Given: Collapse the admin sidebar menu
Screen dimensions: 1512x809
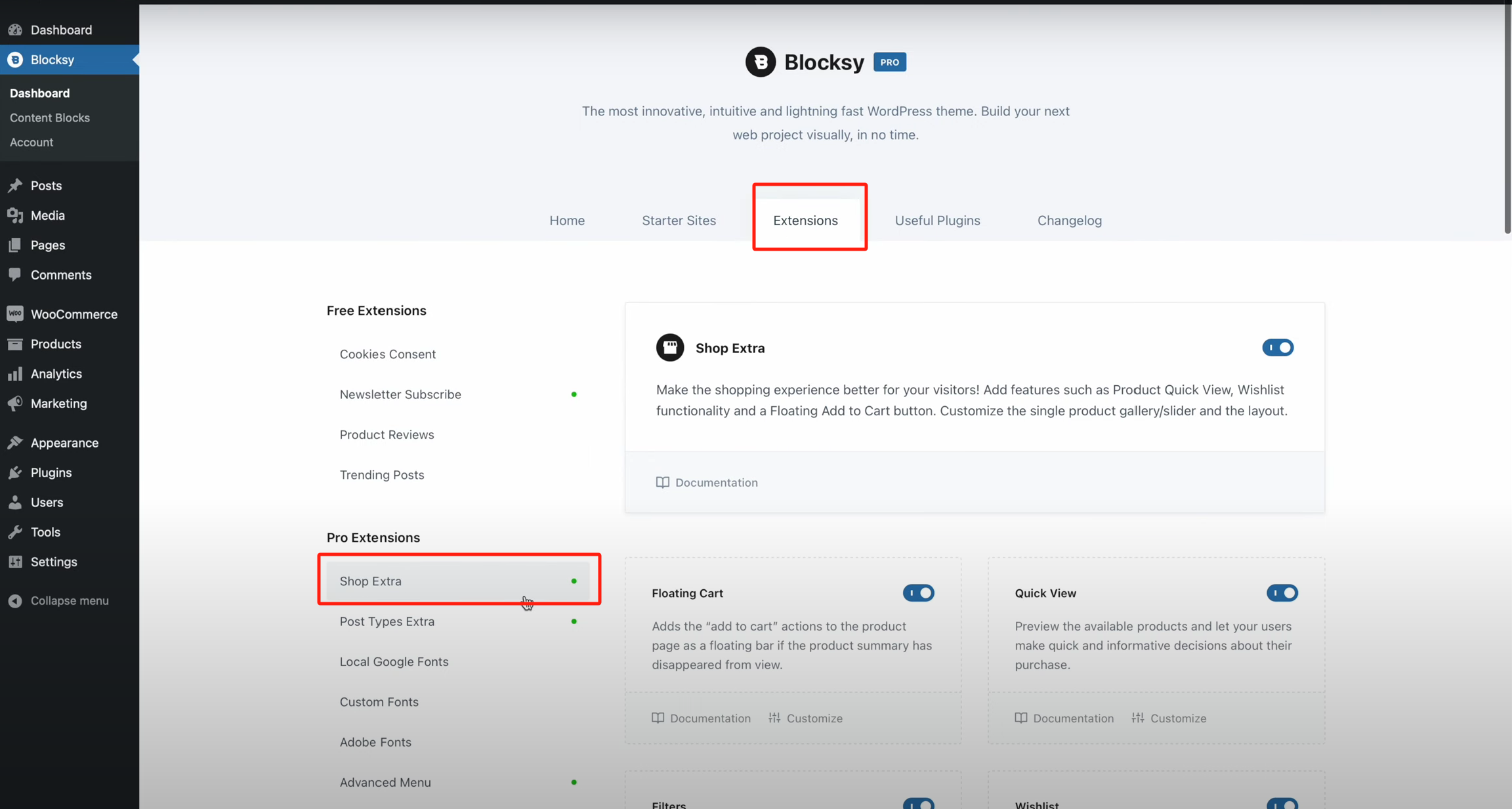Looking at the screenshot, I should 58,600.
